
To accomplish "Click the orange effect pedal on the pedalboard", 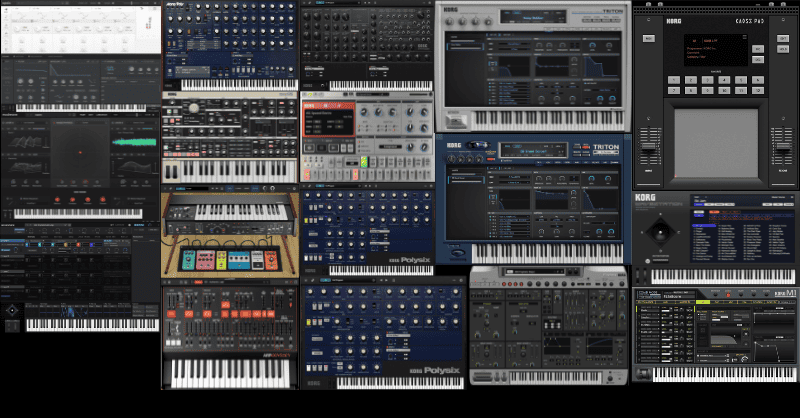I will pyautogui.click(x=271, y=260).
